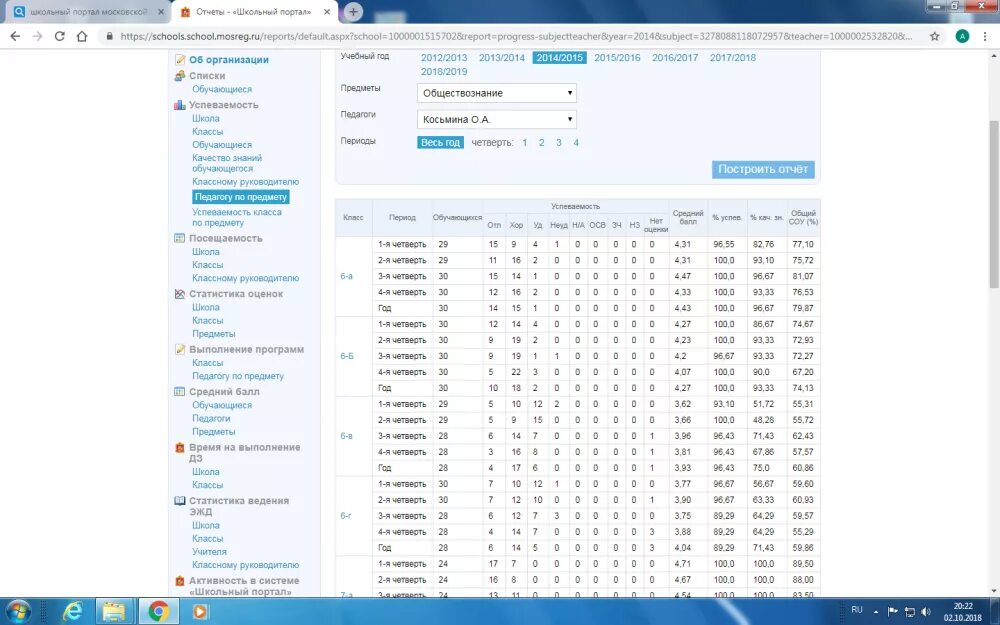Open the 6-а class link in table
Image resolution: width=1000 pixels, height=625 pixels.
346,276
